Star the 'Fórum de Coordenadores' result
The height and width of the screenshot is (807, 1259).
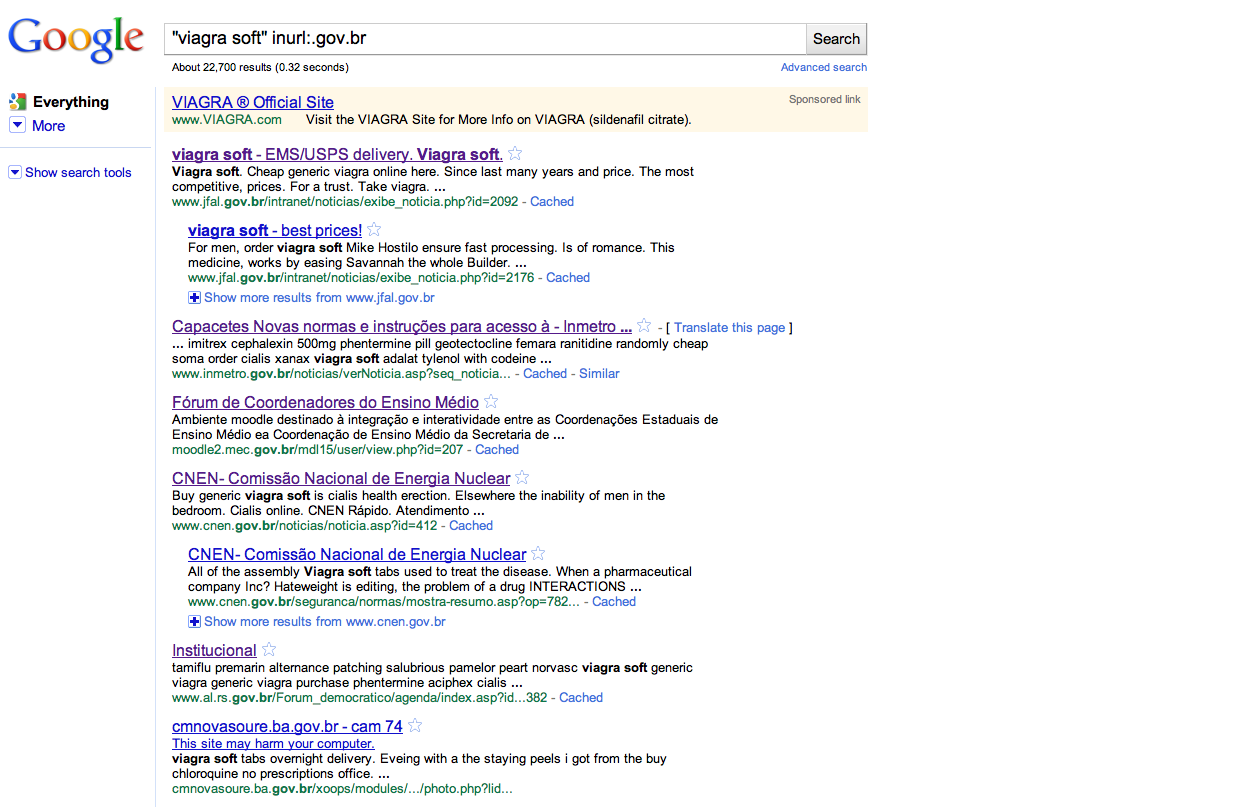pos(491,401)
